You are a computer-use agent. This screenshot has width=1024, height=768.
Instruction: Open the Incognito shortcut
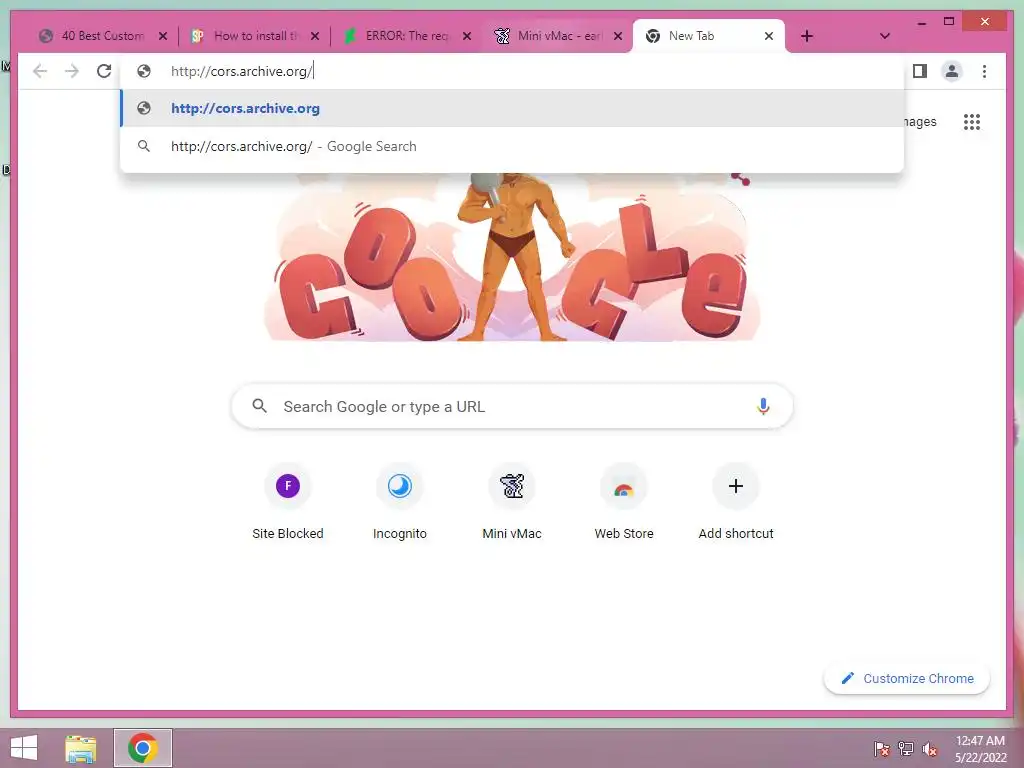(400, 502)
